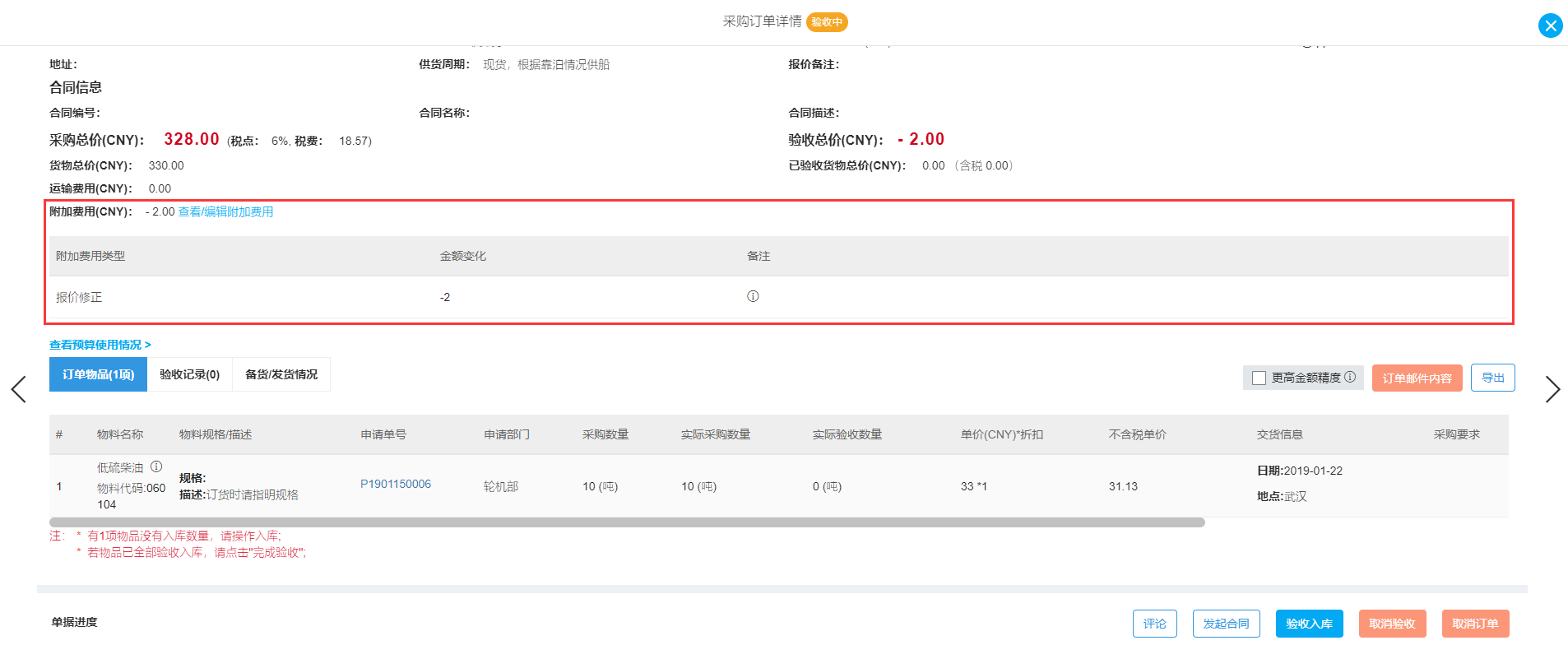Click the 轮机部 department cell
The height and width of the screenshot is (645, 1568).
point(501,486)
